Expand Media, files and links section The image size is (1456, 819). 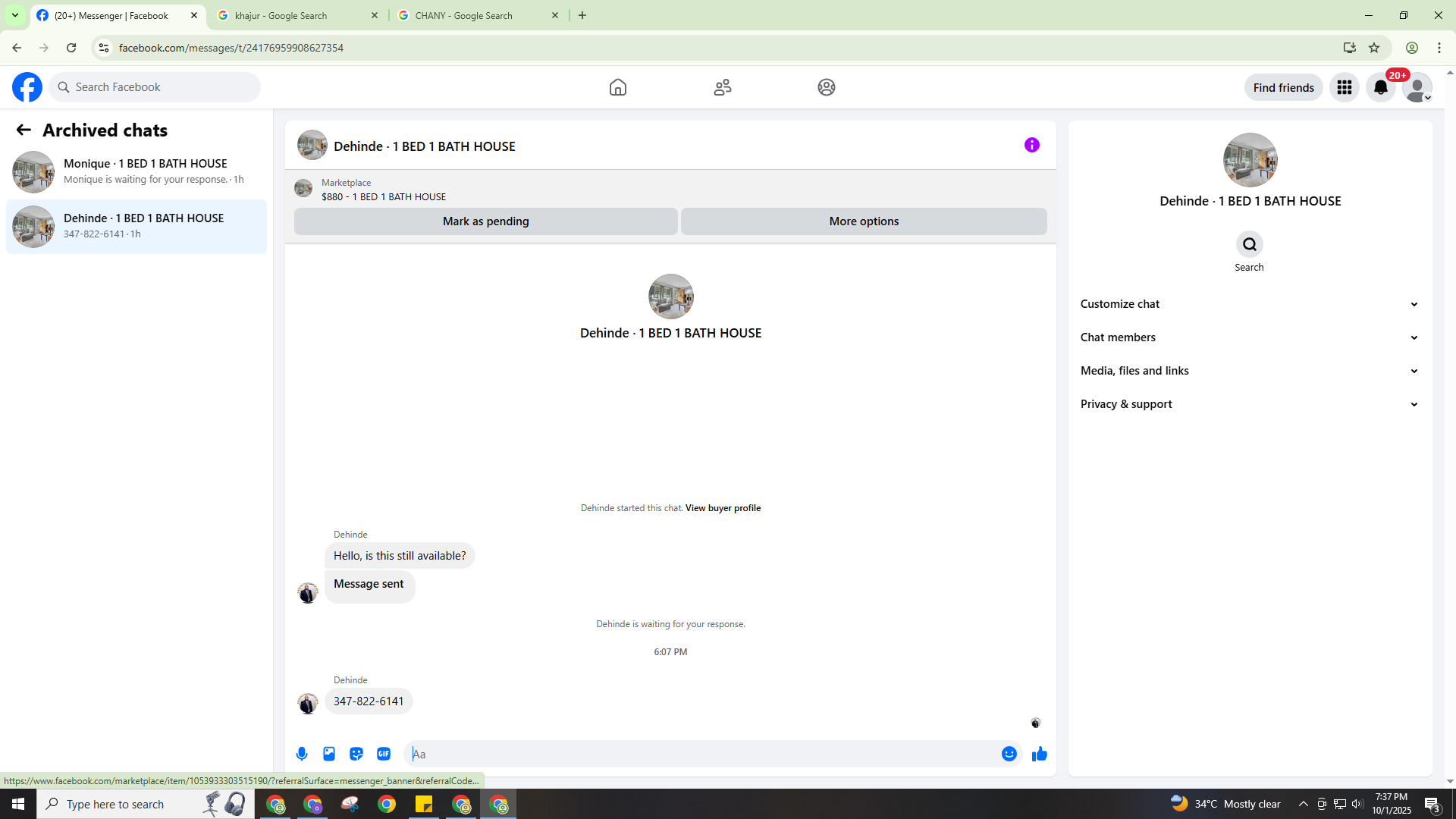pyautogui.click(x=1250, y=371)
